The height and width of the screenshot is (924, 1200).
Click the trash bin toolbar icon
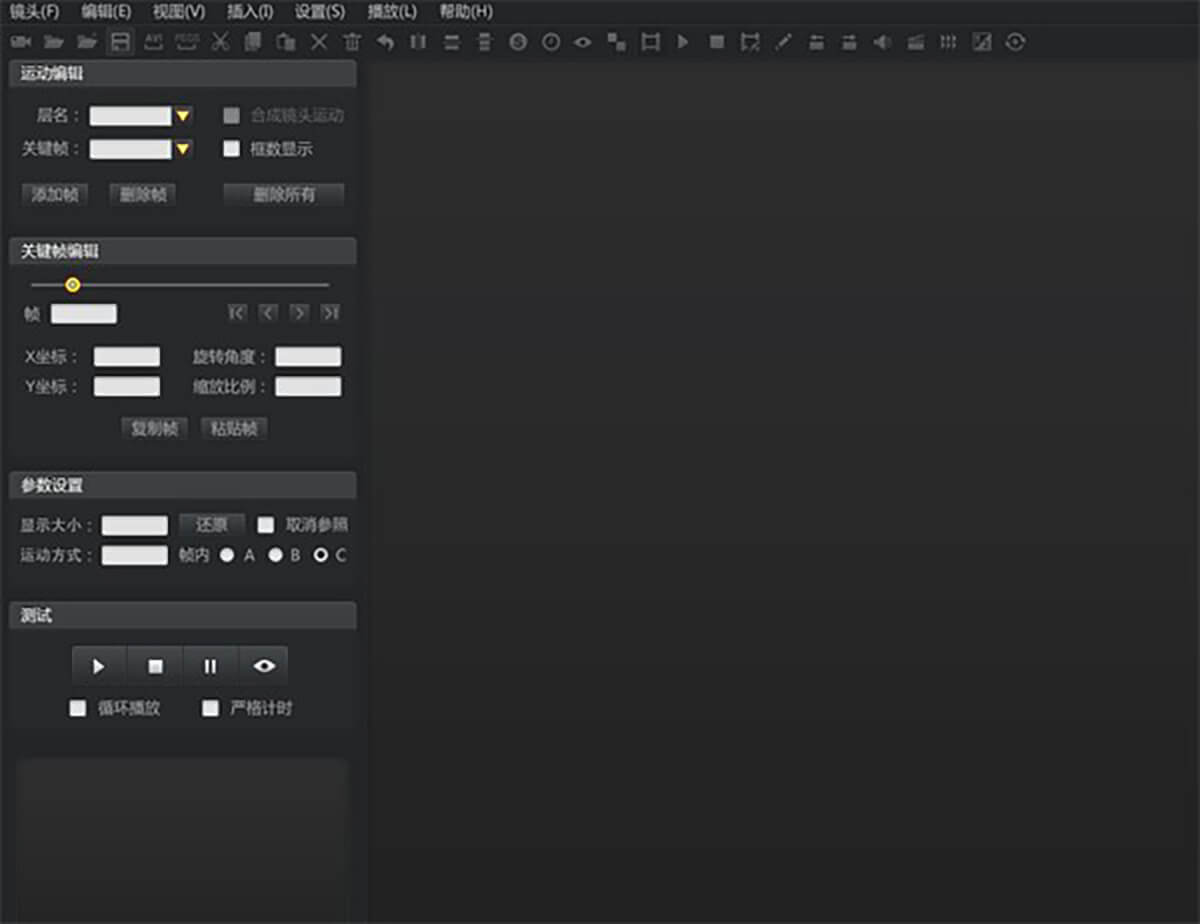352,42
